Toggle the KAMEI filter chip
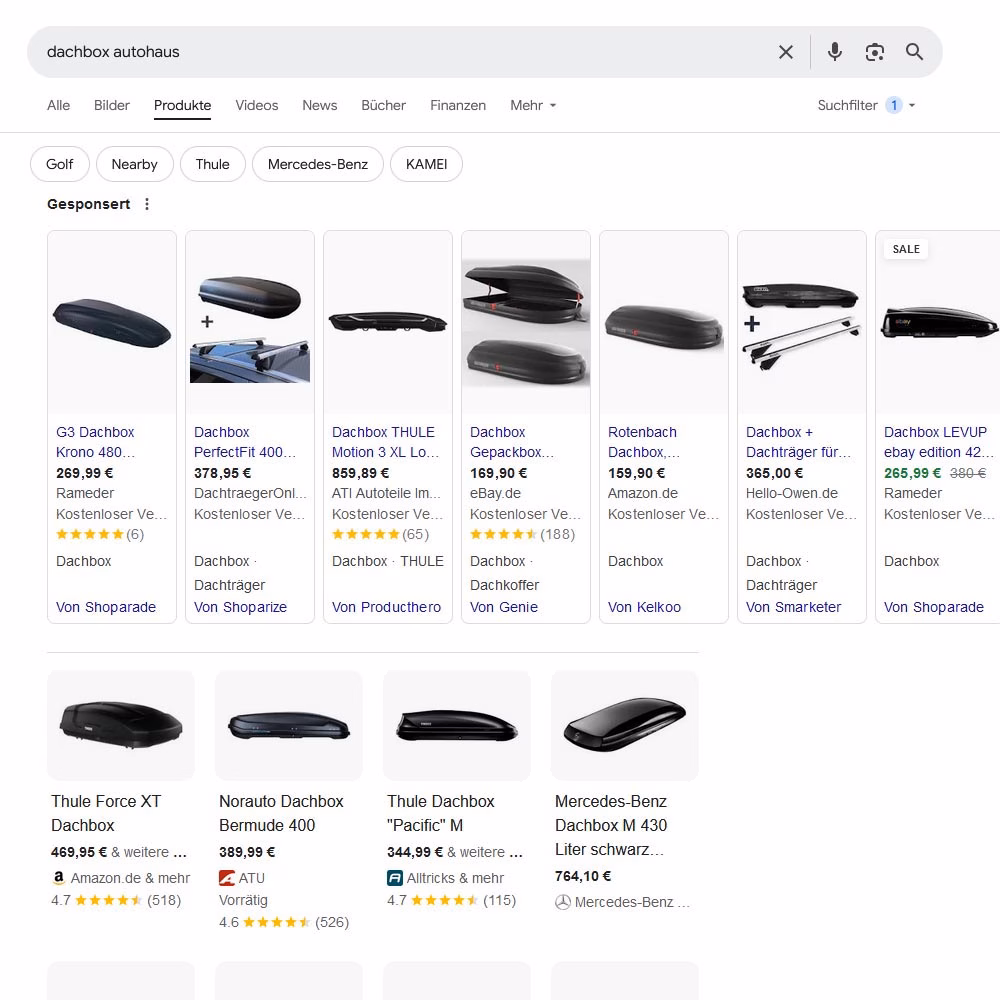Viewport: 1000px width, 1000px height. (x=426, y=164)
